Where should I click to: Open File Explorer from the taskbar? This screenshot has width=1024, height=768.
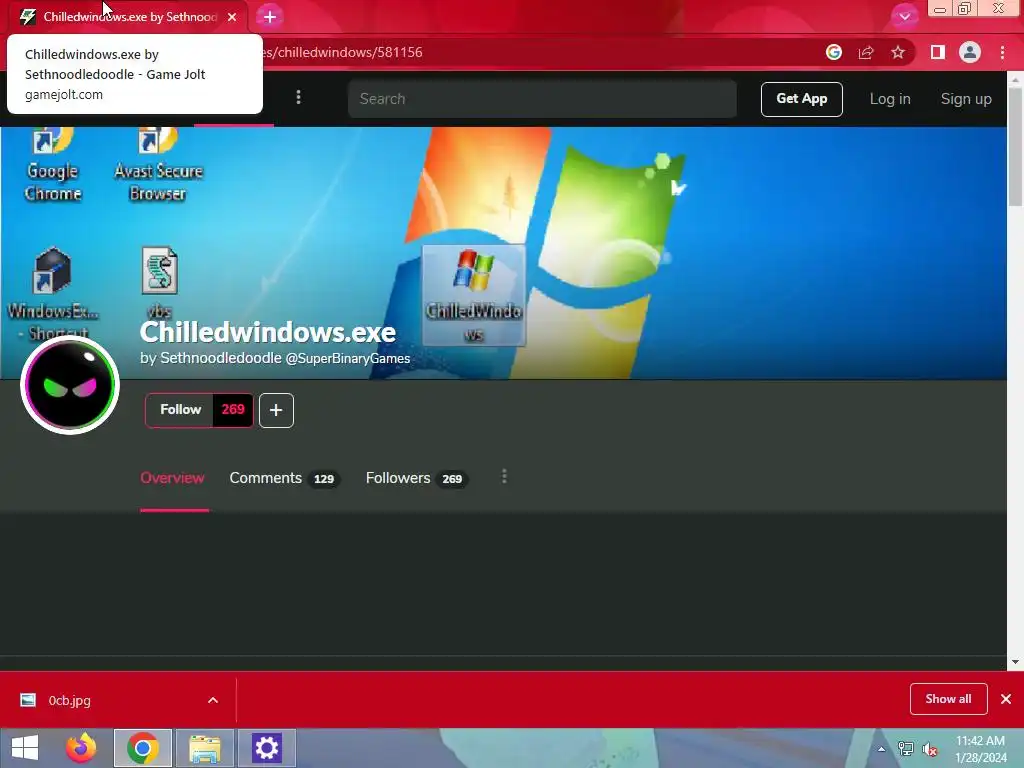[204, 748]
